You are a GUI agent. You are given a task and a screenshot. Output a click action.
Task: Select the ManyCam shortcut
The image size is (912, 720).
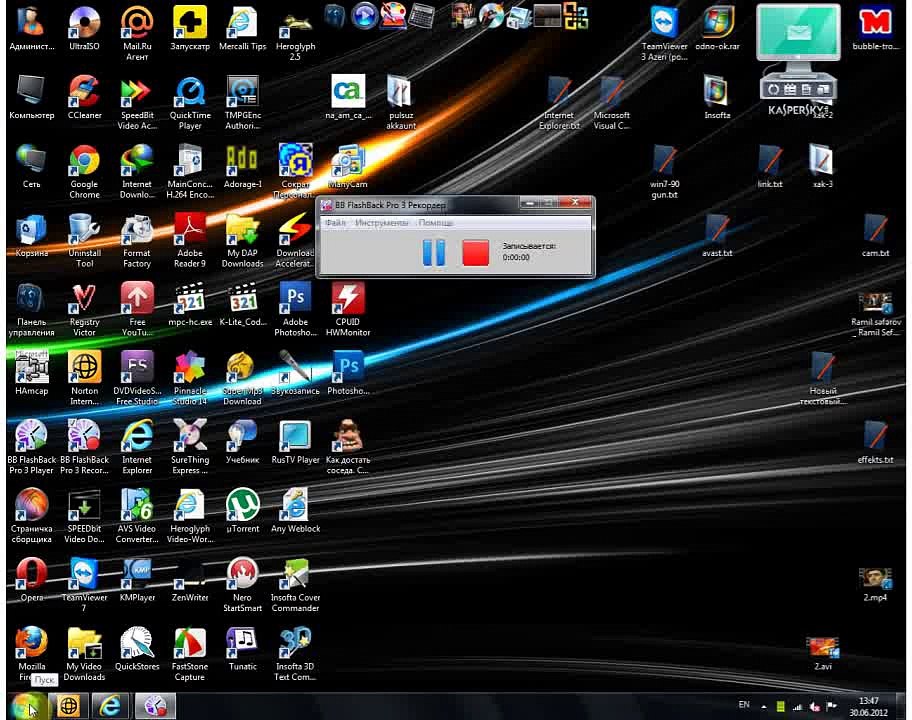pyautogui.click(x=348, y=166)
